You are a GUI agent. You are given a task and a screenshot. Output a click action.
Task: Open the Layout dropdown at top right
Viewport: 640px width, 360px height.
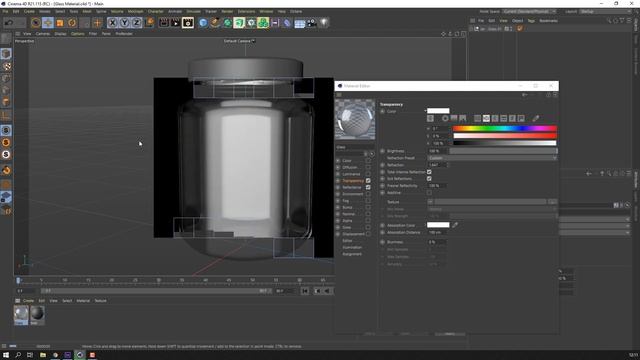tap(606, 11)
